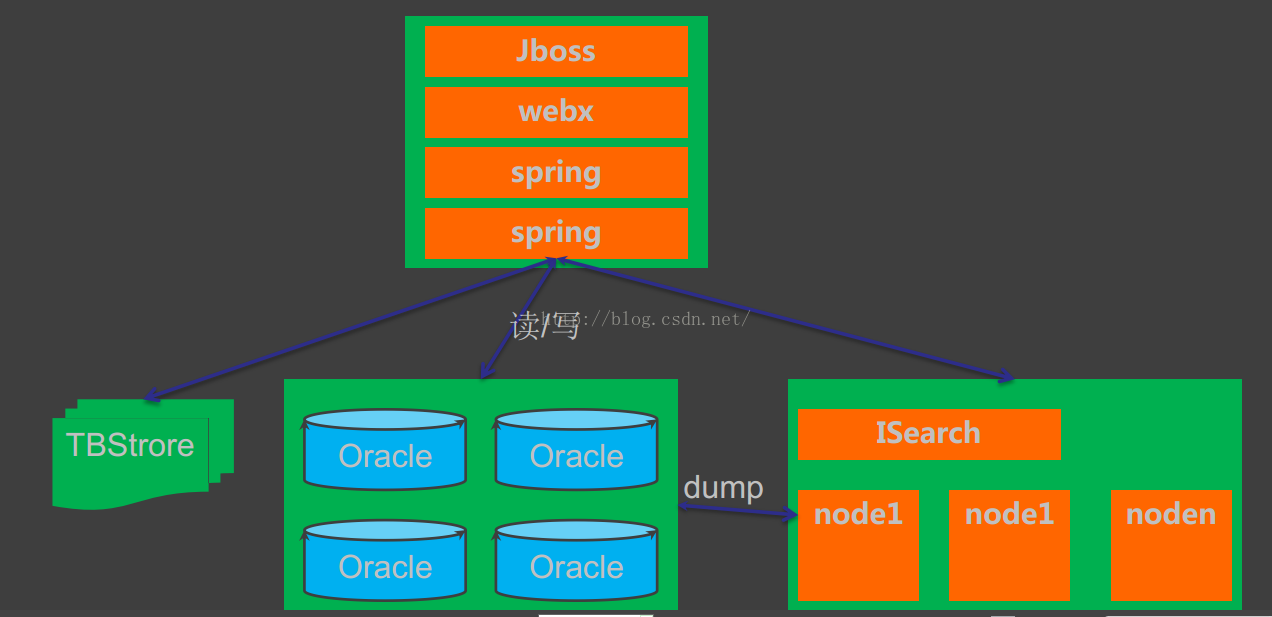Viewport: 1272px width, 617px height.
Task: Click the noden orange block
Action: pos(1171,545)
